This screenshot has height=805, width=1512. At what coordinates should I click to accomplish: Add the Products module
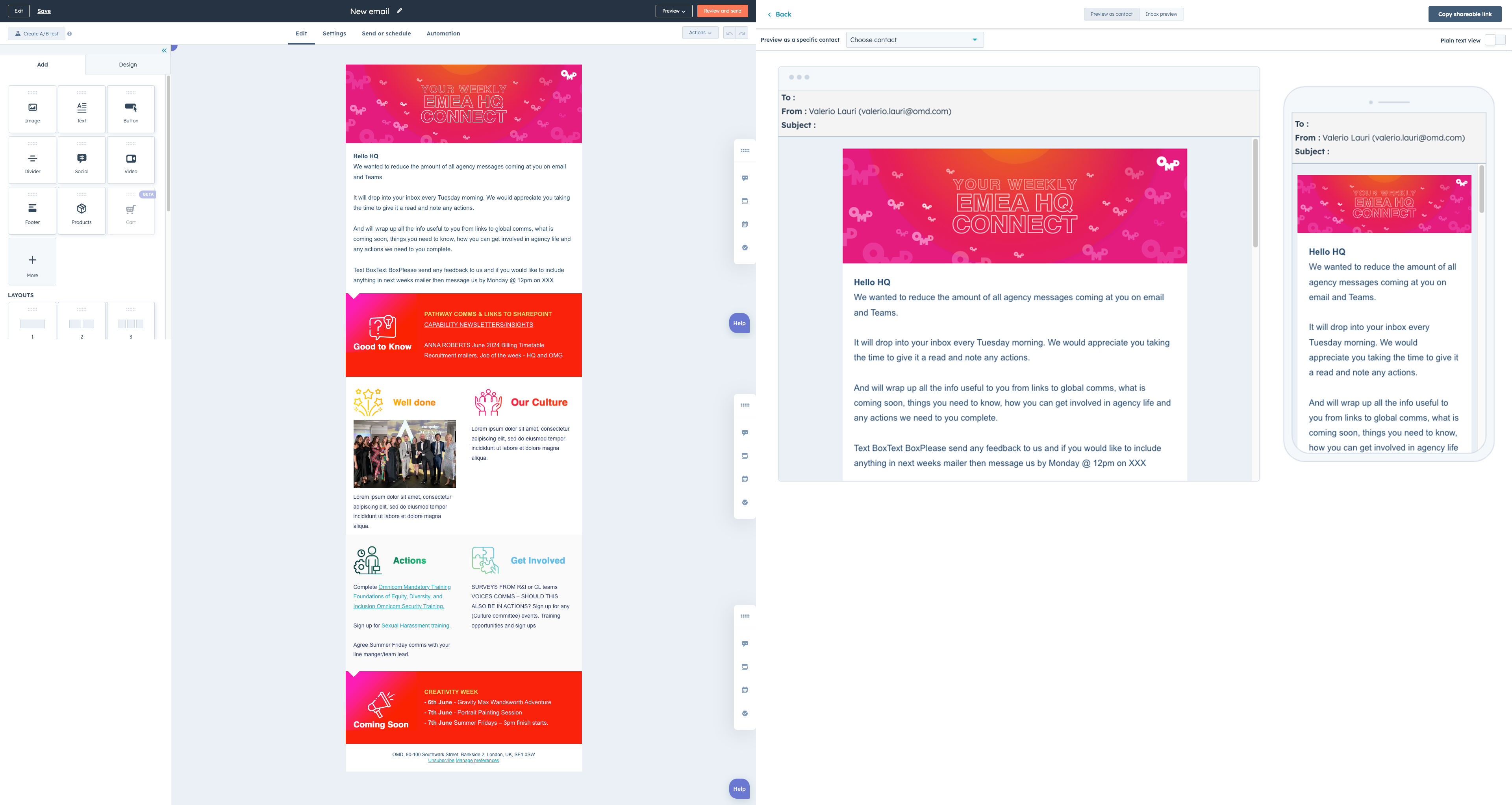[x=82, y=211]
